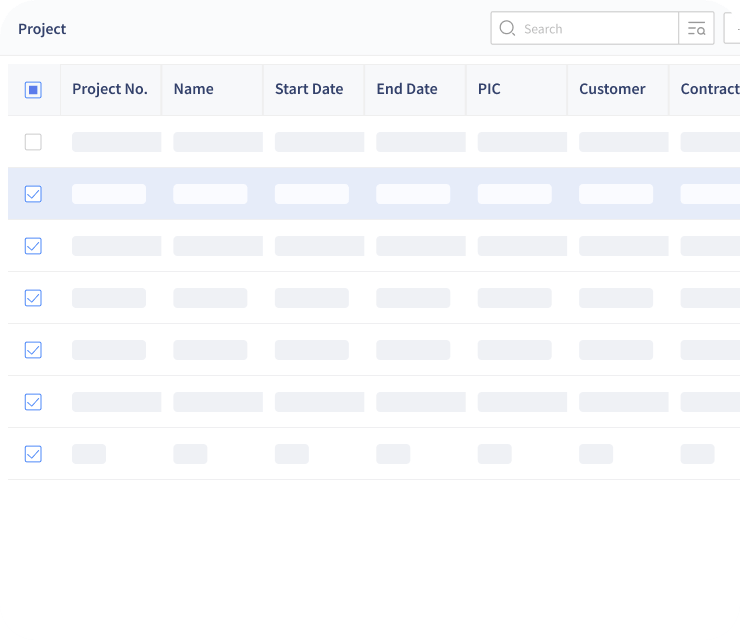Uncheck the third row checkbox
Image resolution: width=740 pixels, height=640 pixels.
pyautogui.click(x=33, y=246)
